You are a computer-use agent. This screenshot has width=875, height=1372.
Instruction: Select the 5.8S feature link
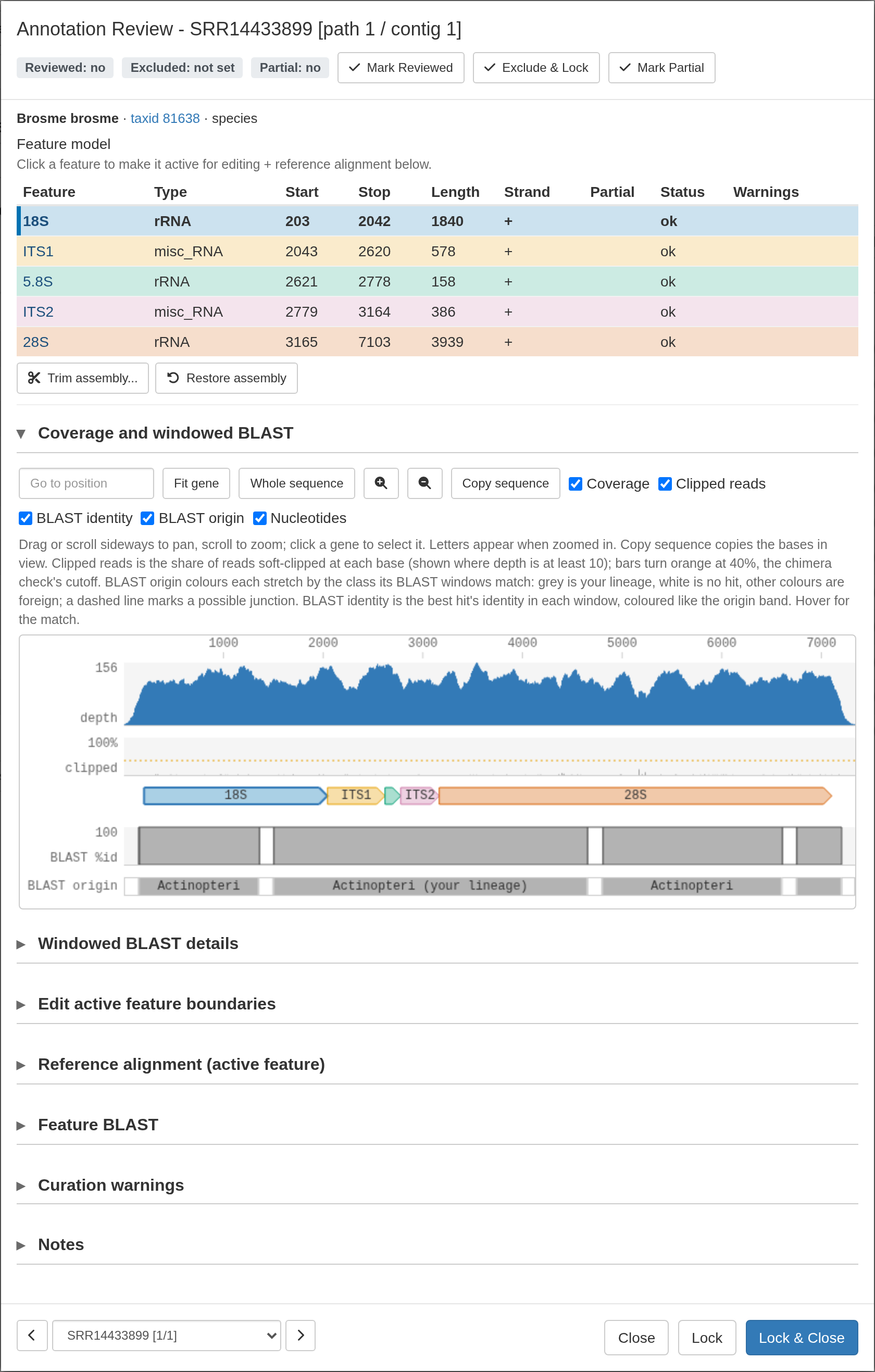coord(37,281)
